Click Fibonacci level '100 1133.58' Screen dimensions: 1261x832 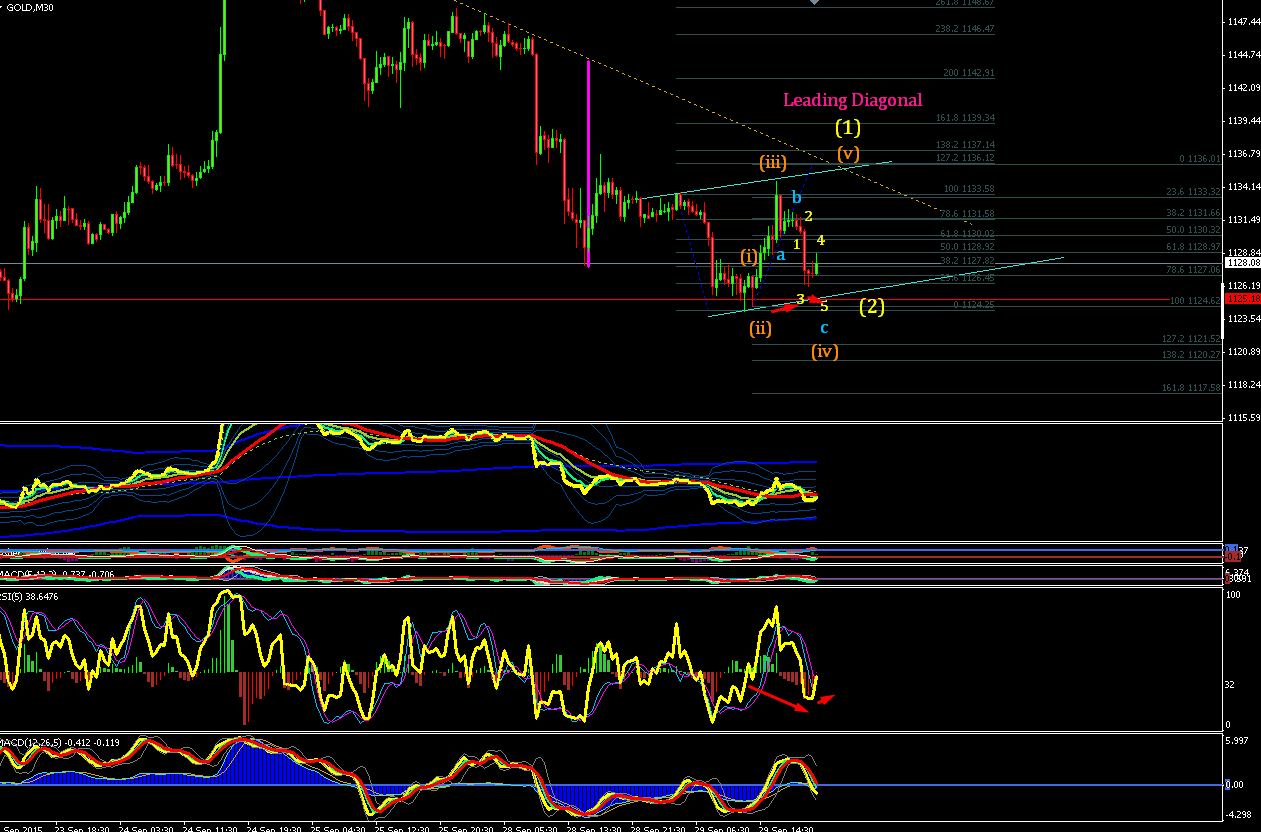(x=969, y=188)
